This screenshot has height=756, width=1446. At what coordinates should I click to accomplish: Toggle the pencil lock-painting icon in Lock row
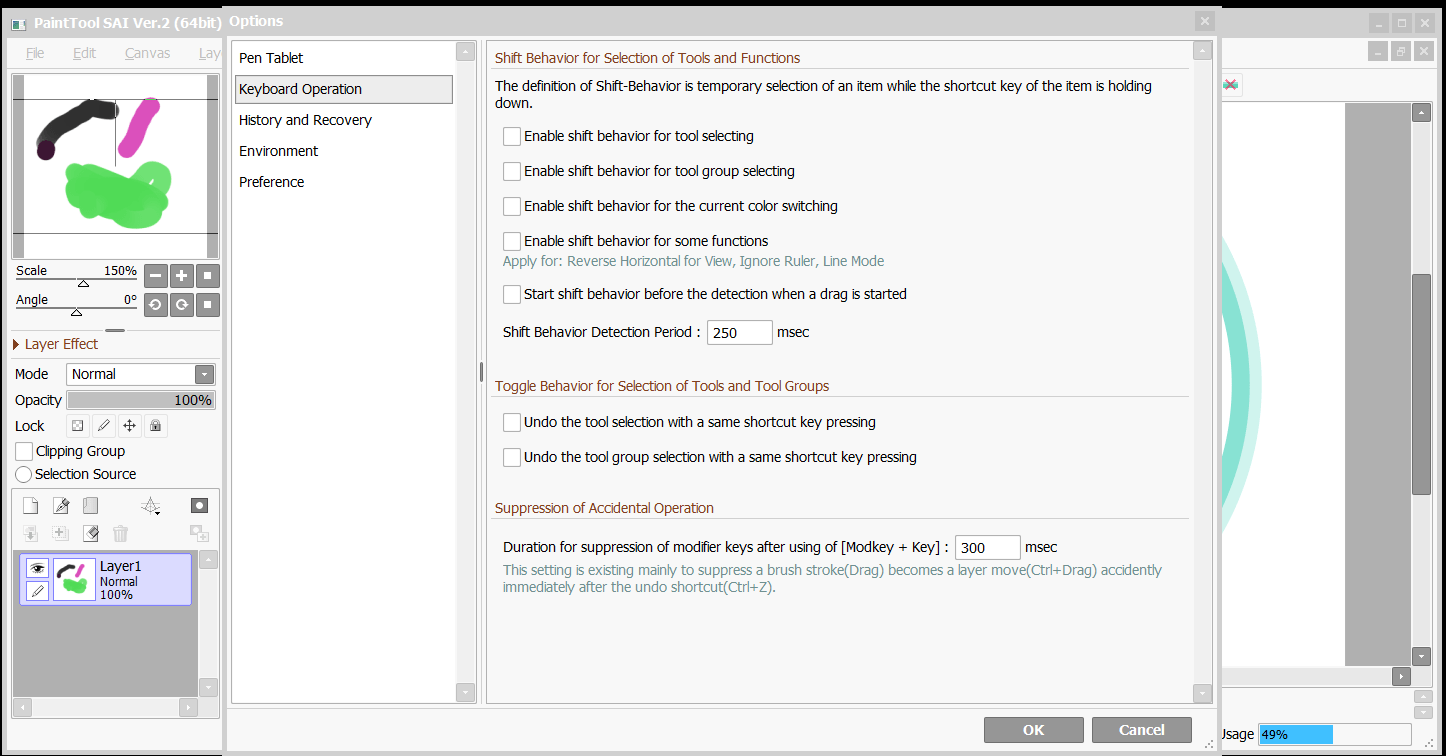pos(104,426)
